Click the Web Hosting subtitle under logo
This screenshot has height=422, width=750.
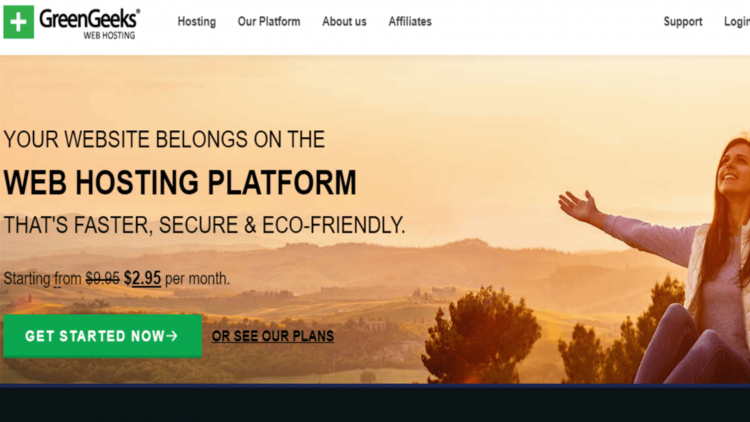[x=110, y=35]
